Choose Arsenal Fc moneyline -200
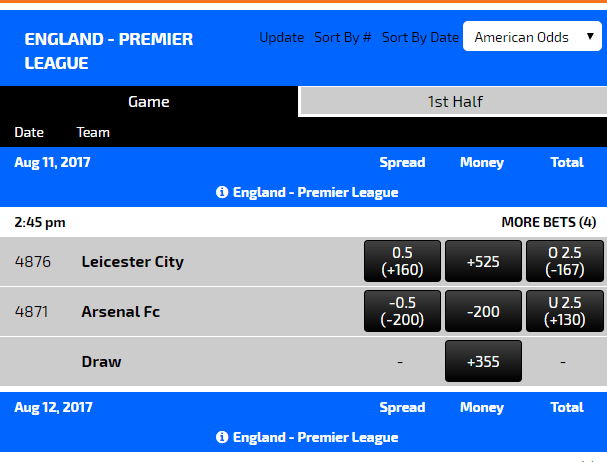 [x=483, y=312]
